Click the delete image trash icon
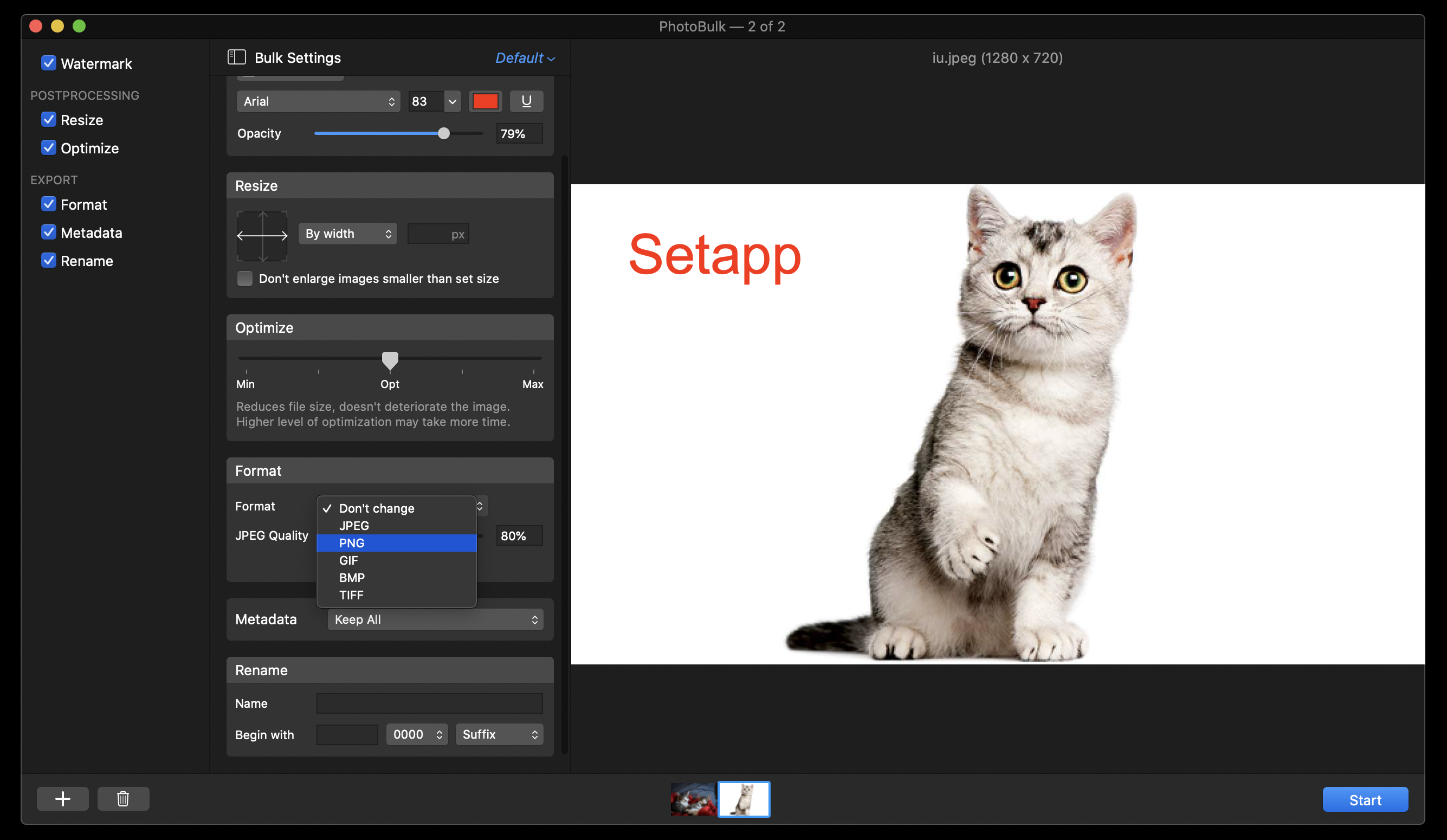The image size is (1447, 840). (x=122, y=798)
